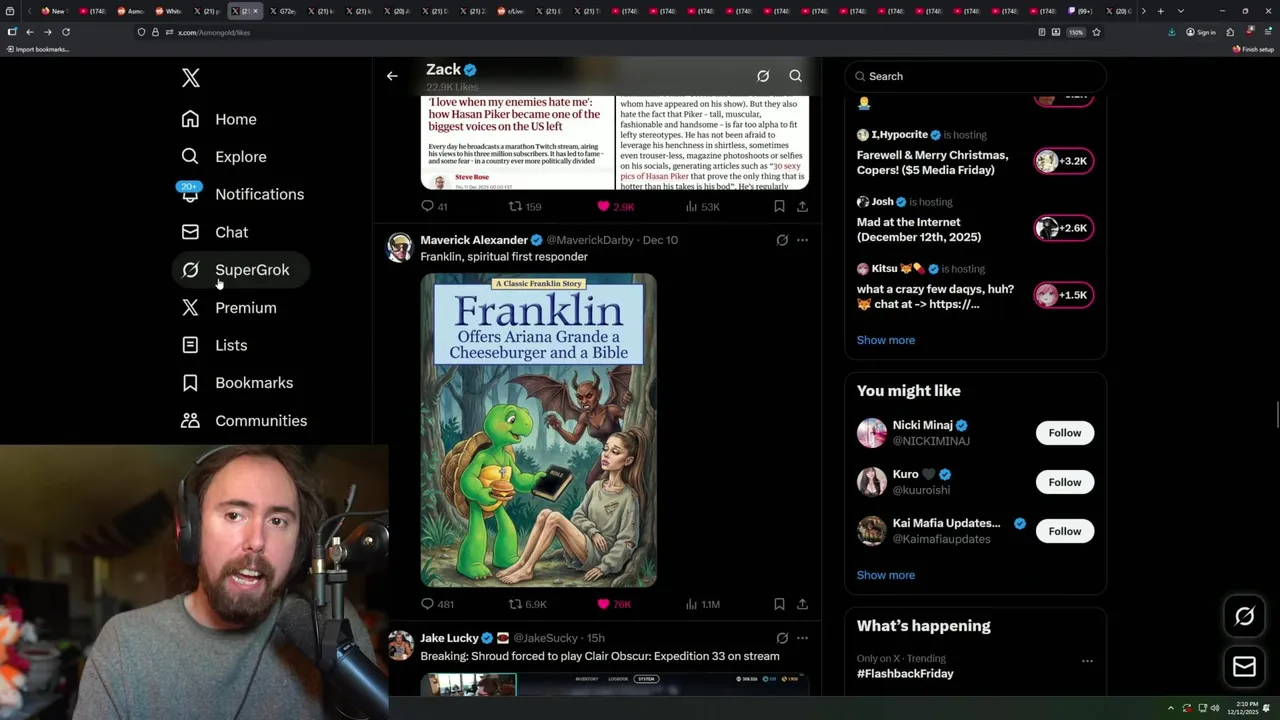Image resolution: width=1280 pixels, height=720 pixels.
Task: Open Jake Lucky profile name link
Action: tap(449, 638)
